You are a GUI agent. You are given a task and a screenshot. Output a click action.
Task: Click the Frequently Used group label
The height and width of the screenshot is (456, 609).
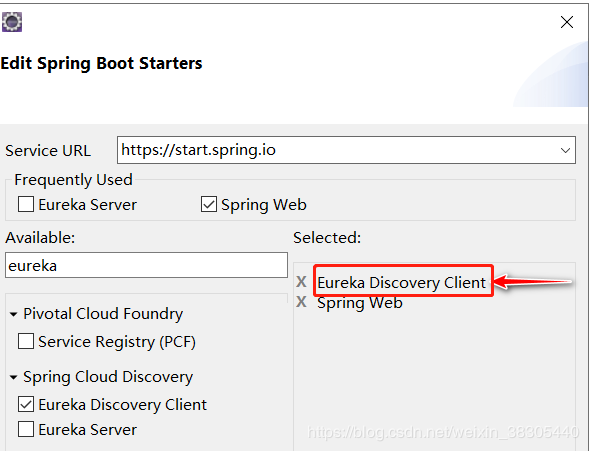click(73, 180)
